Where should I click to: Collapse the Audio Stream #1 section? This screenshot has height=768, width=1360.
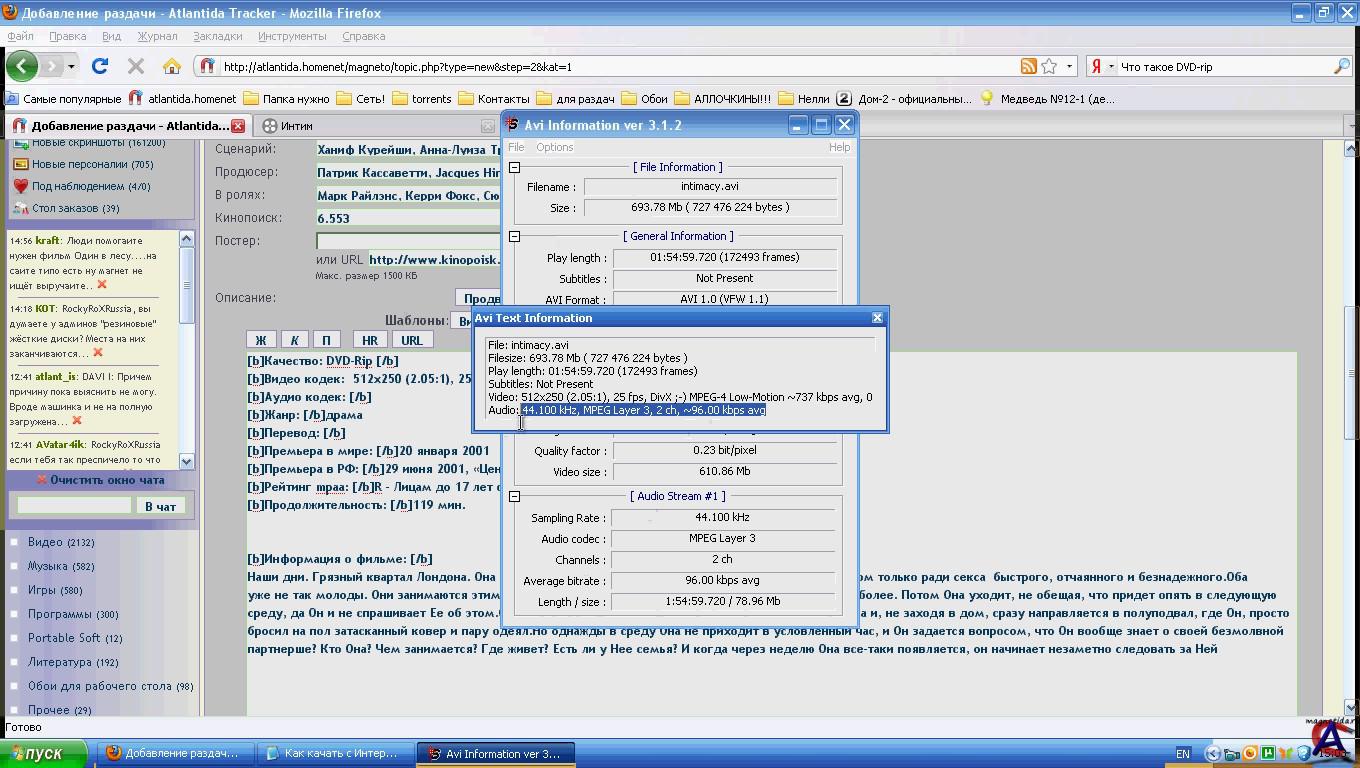point(515,496)
